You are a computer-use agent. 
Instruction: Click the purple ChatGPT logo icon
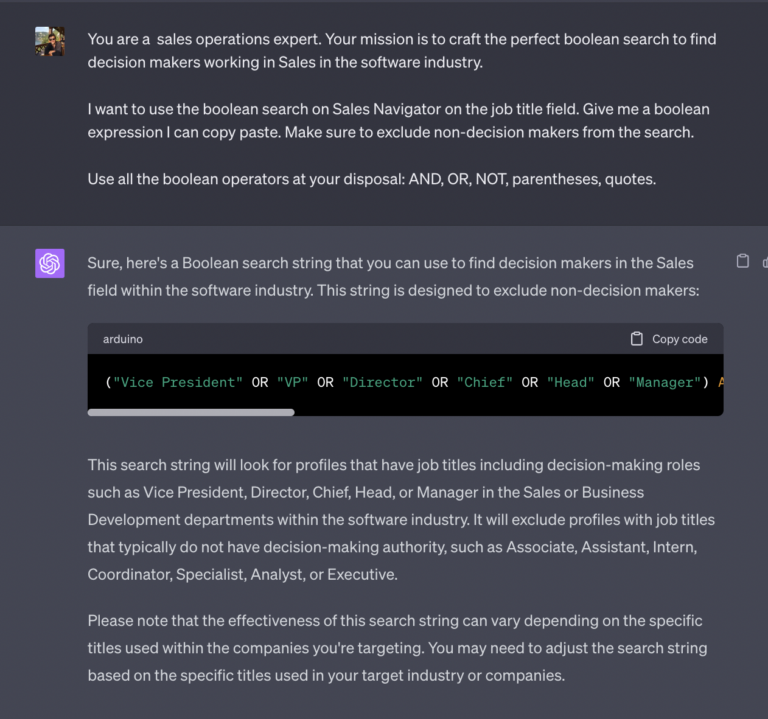(x=50, y=263)
